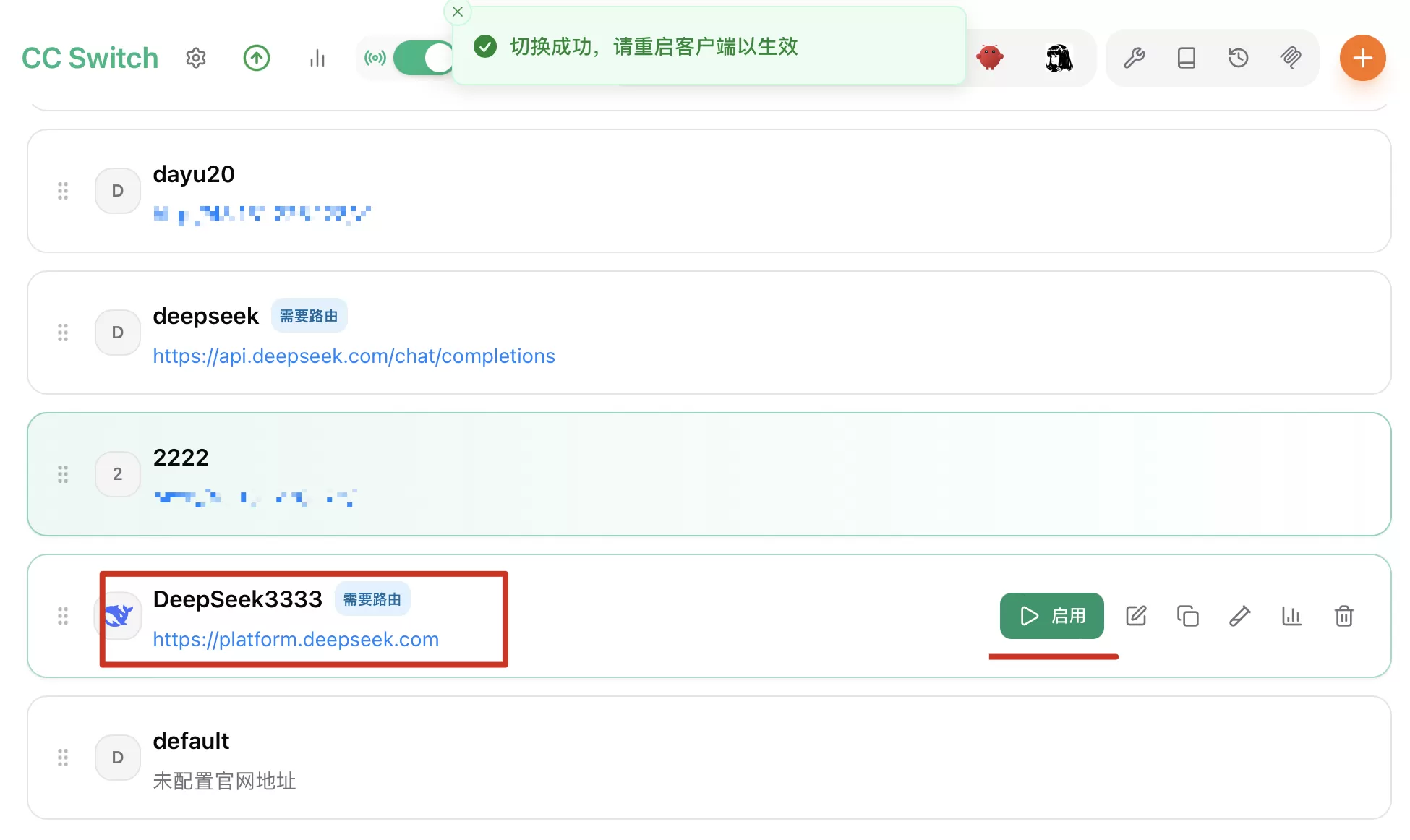1410x840 pixels.
Task: Click 需要路由 badge next to deepseek
Action: tap(309, 316)
